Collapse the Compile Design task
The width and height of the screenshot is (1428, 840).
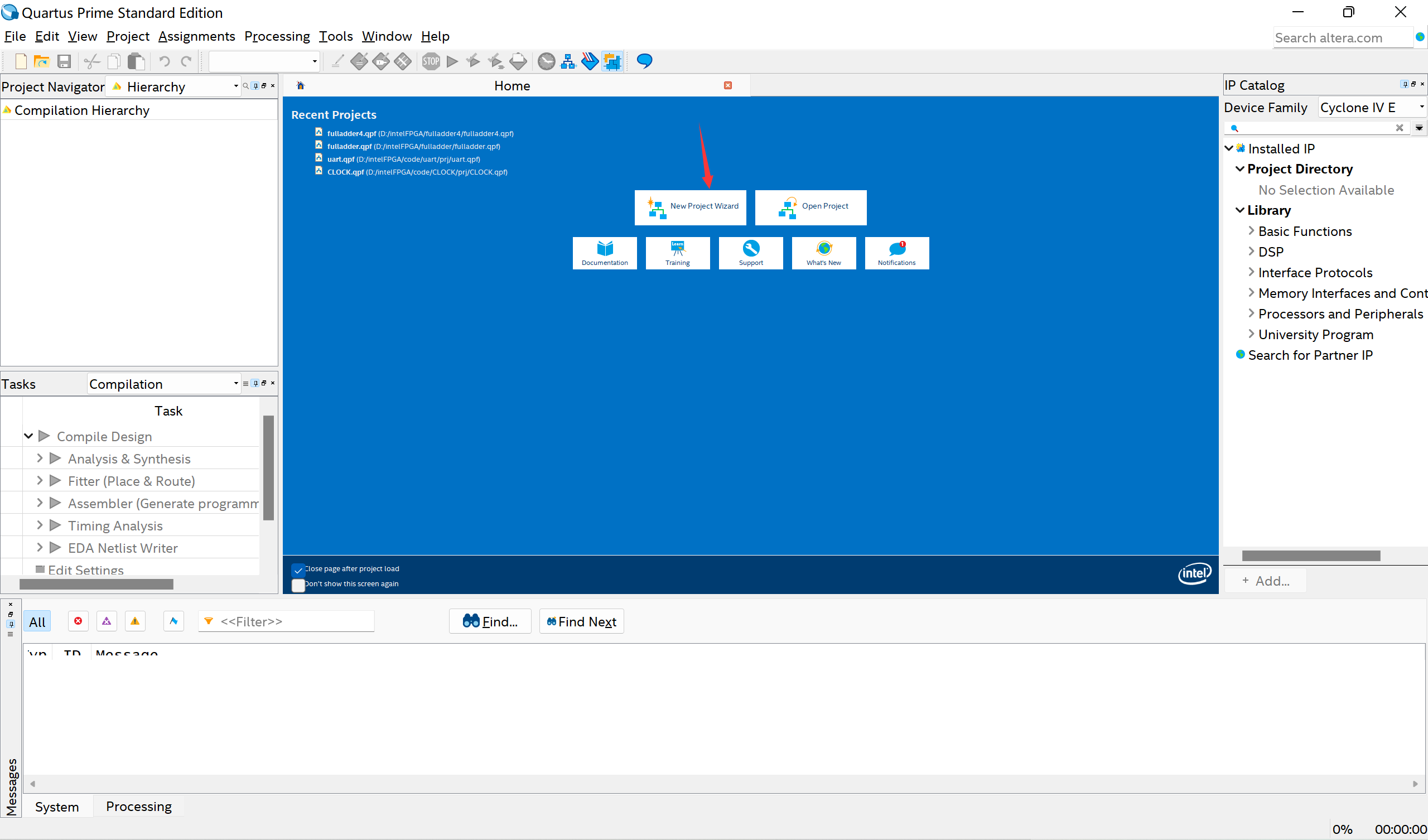coord(28,436)
